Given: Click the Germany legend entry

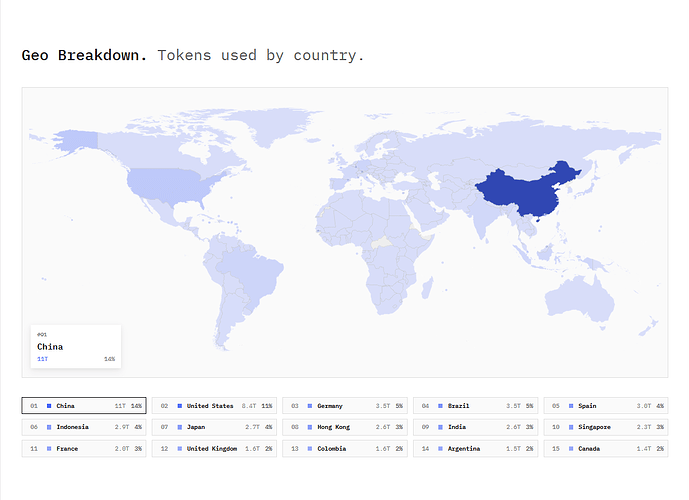Looking at the screenshot, I should click(345, 406).
